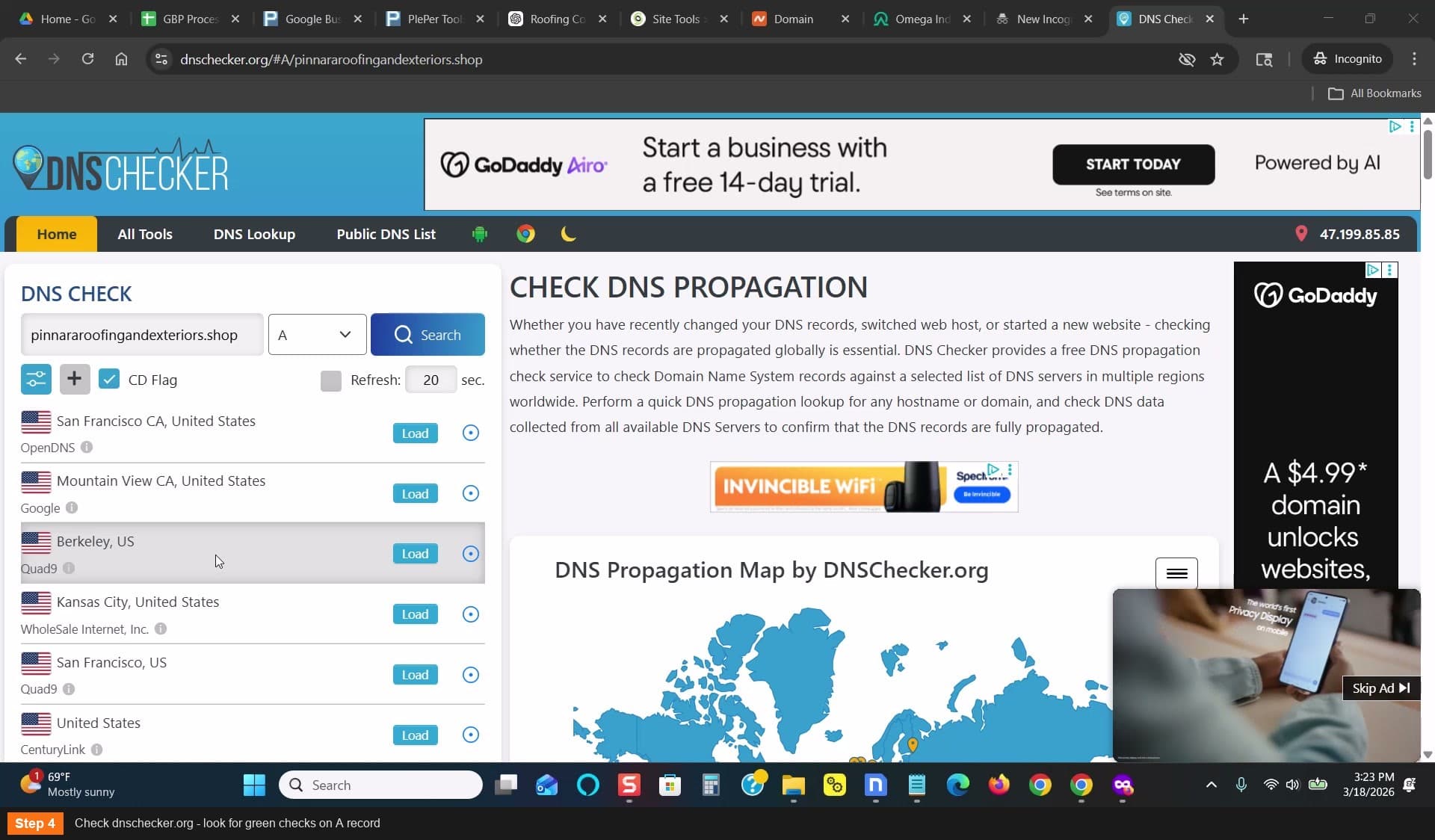Click taskbar Search box
The image size is (1435, 840).
(x=380, y=785)
